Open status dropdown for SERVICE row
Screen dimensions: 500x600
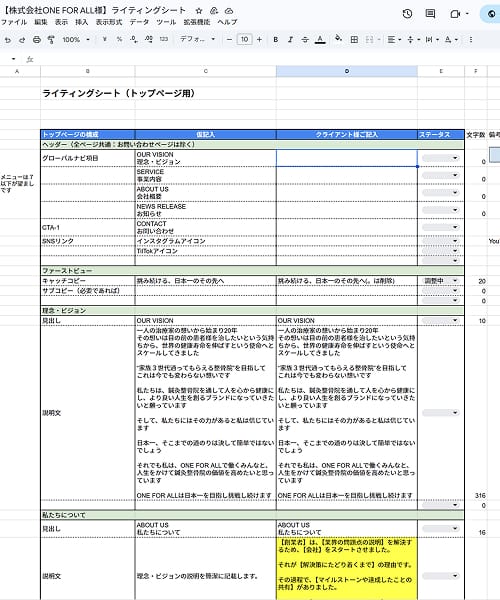point(440,175)
